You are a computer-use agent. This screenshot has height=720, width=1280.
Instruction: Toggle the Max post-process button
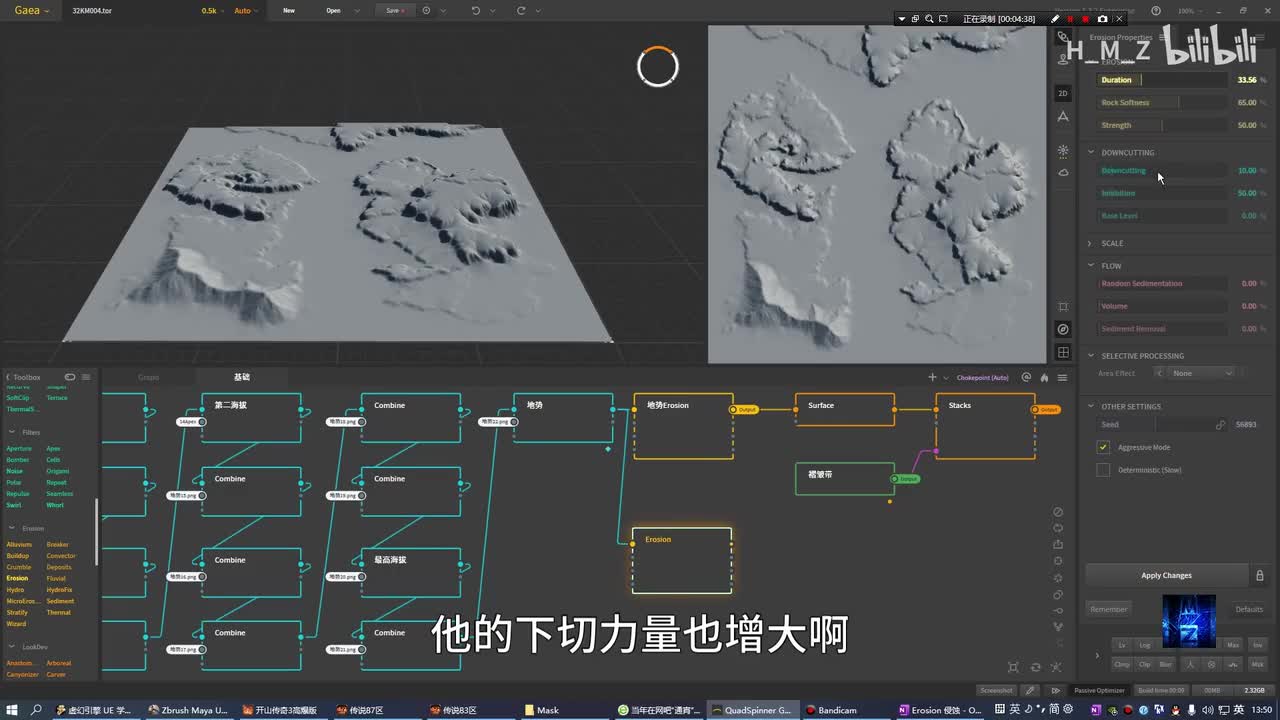(1233, 645)
